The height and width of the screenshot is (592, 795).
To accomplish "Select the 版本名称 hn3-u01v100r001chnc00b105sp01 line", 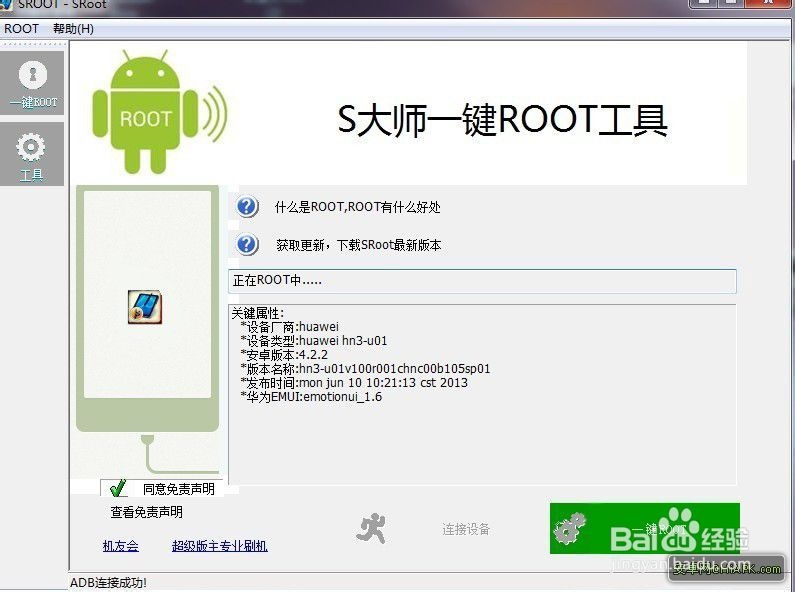I will (366, 368).
